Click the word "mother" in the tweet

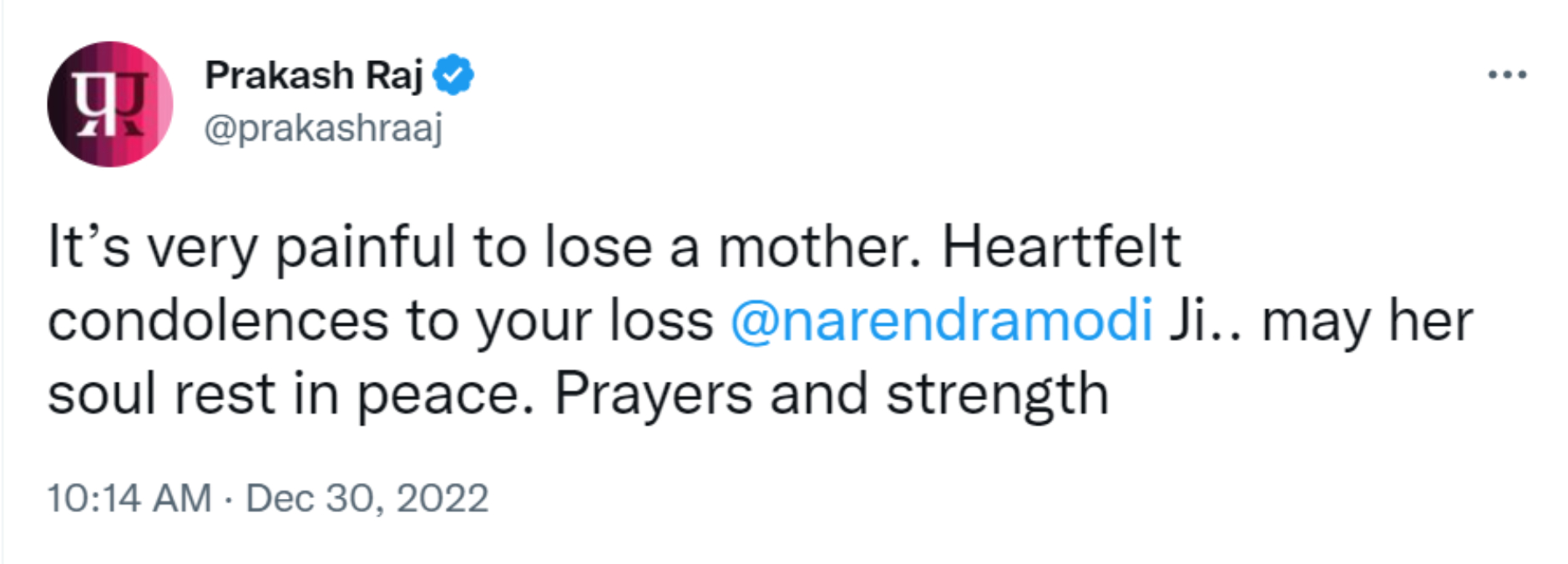coord(818,247)
